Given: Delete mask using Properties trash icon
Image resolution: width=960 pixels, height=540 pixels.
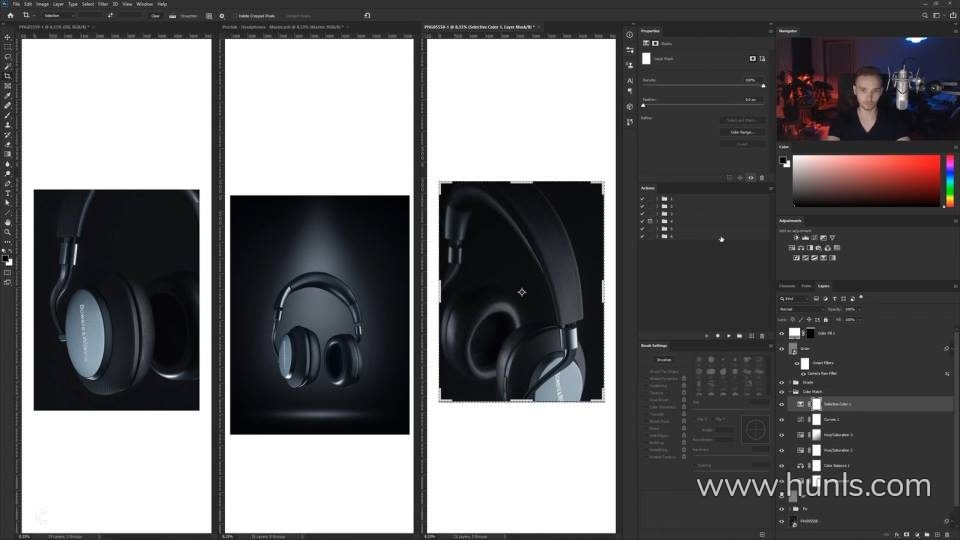Looking at the screenshot, I should (762, 178).
